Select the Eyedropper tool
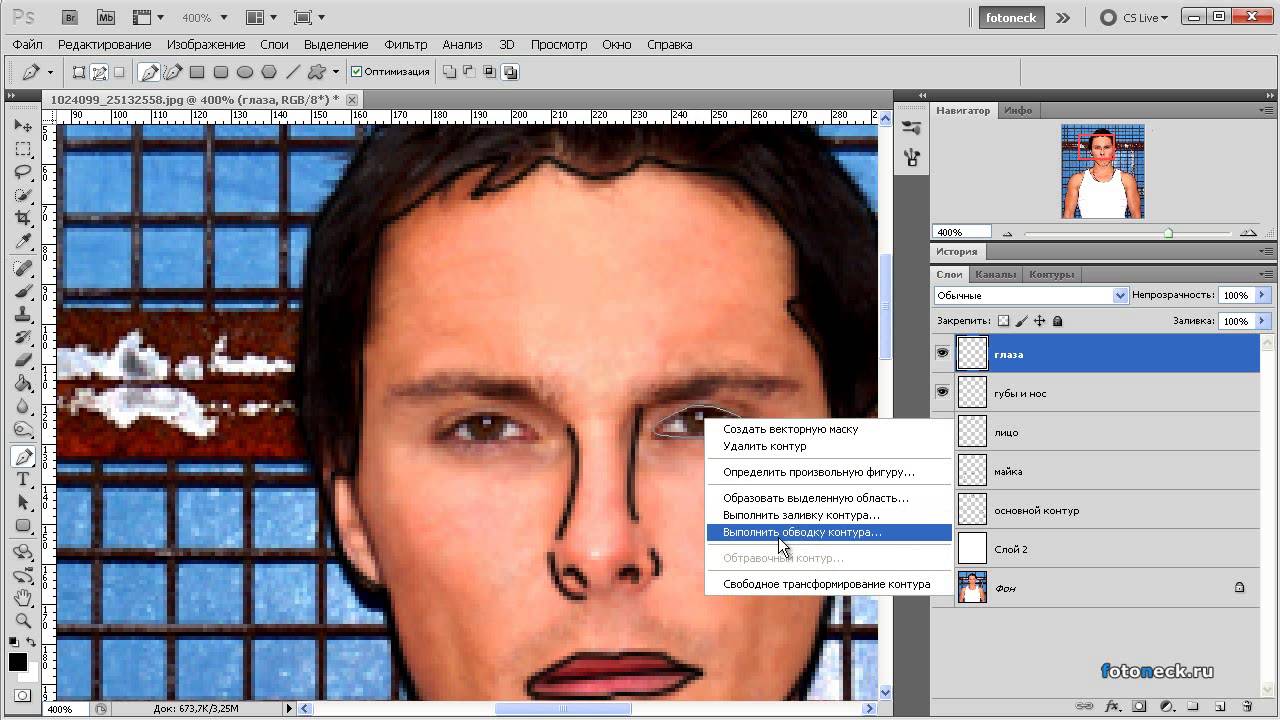This screenshot has height=720, width=1280. tap(22, 241)
